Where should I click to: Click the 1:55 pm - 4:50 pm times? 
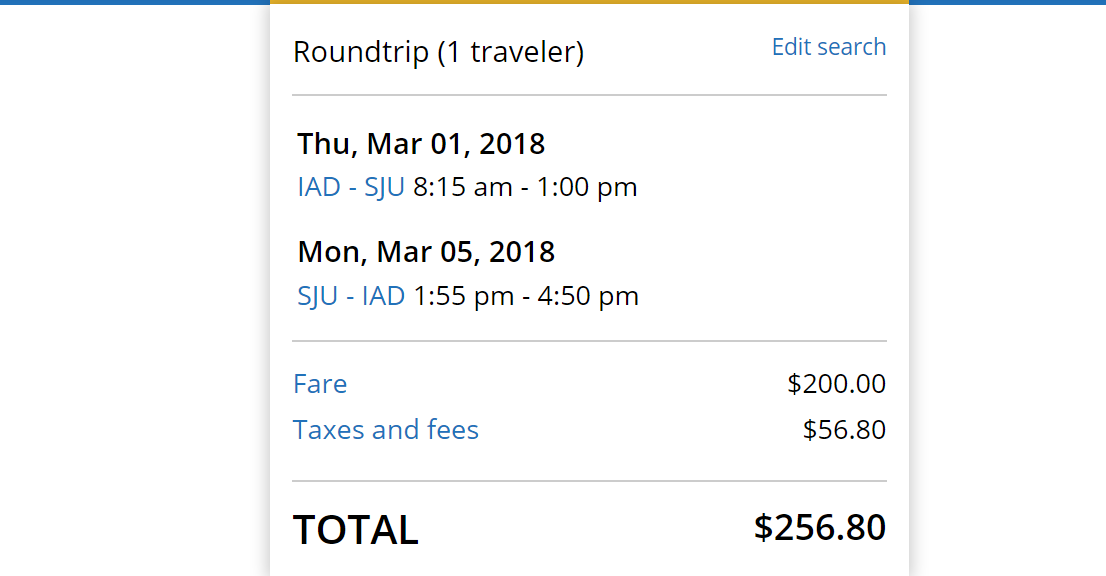525,296
